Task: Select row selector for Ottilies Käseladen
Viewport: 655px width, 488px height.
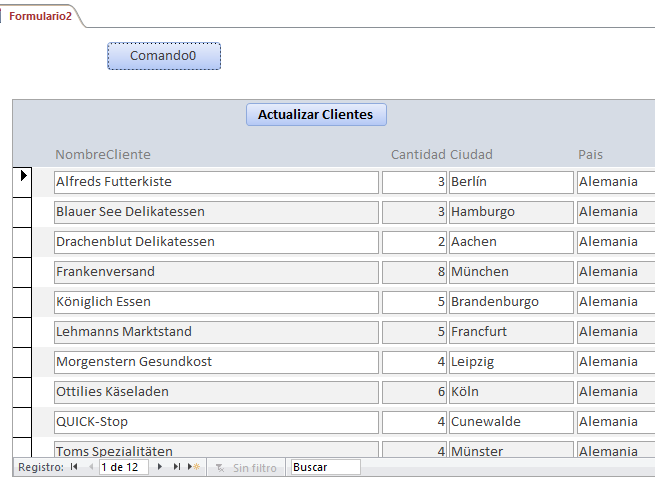Action: [22, 392]
